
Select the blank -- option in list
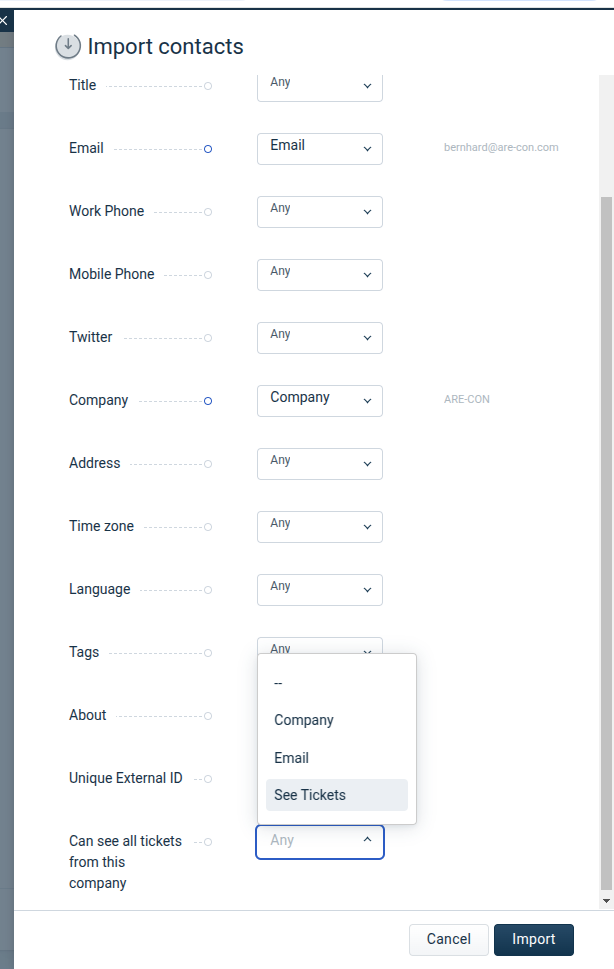coord(337,683)
